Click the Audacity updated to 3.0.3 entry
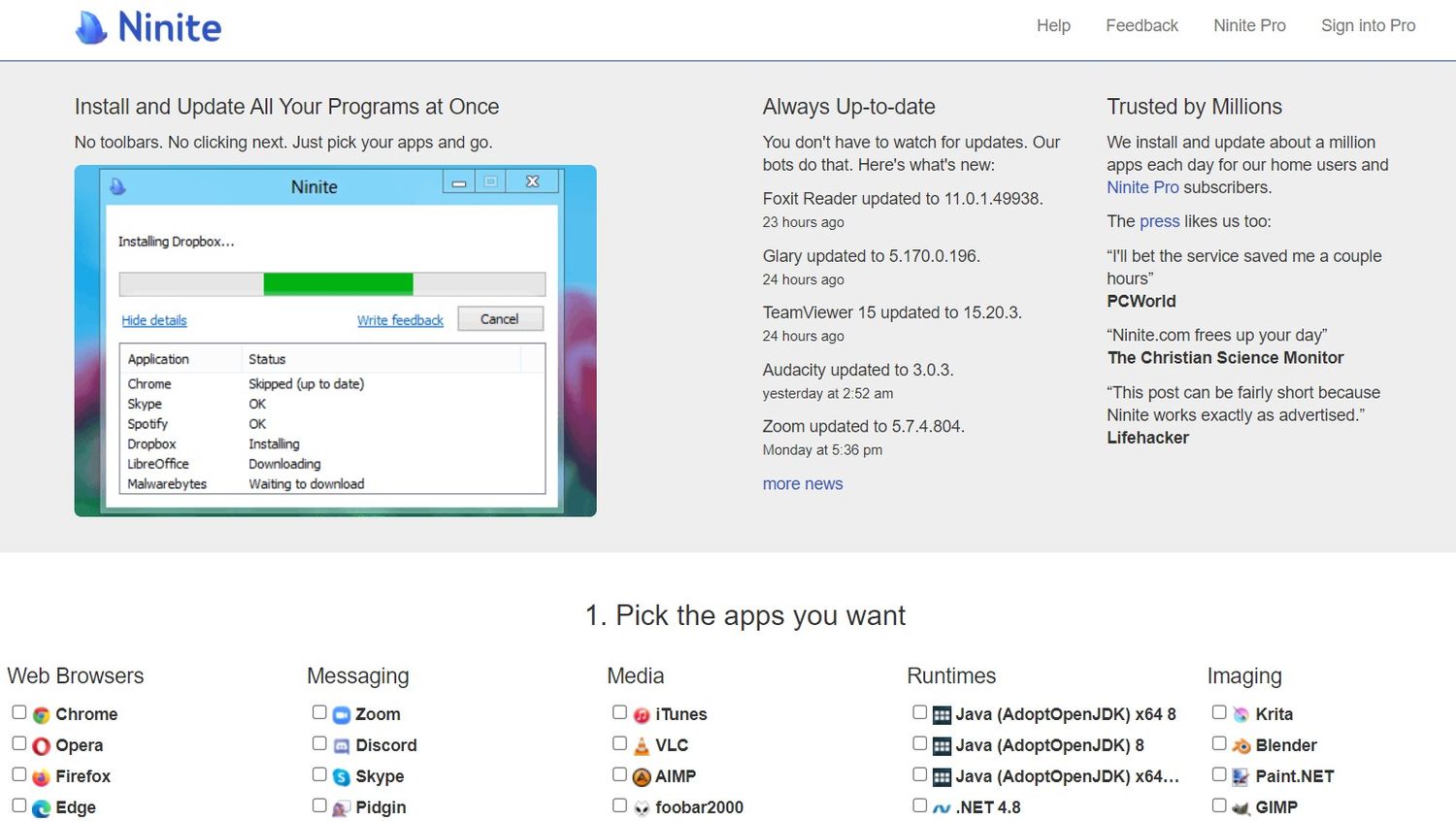Viewport: 1456px width, 821px height. point(858,370)
